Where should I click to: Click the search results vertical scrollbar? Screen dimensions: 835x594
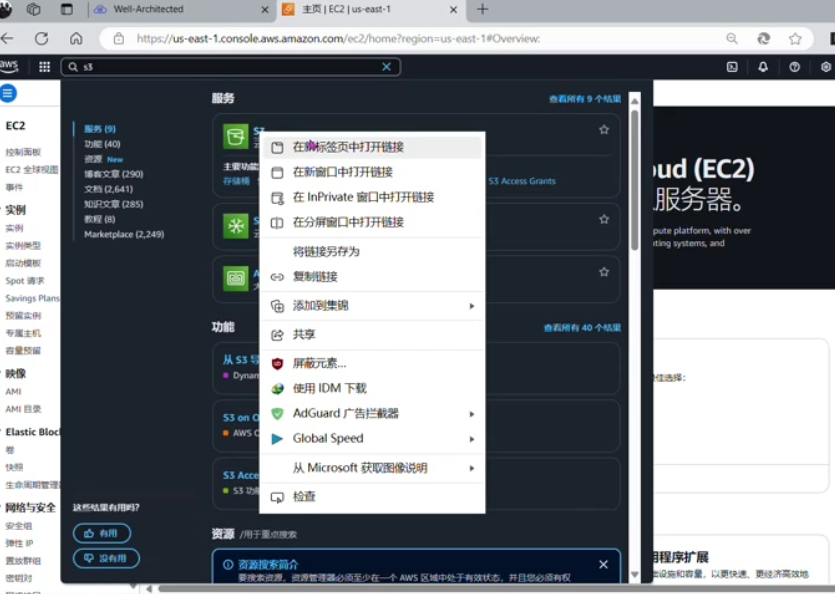[635, 180]
